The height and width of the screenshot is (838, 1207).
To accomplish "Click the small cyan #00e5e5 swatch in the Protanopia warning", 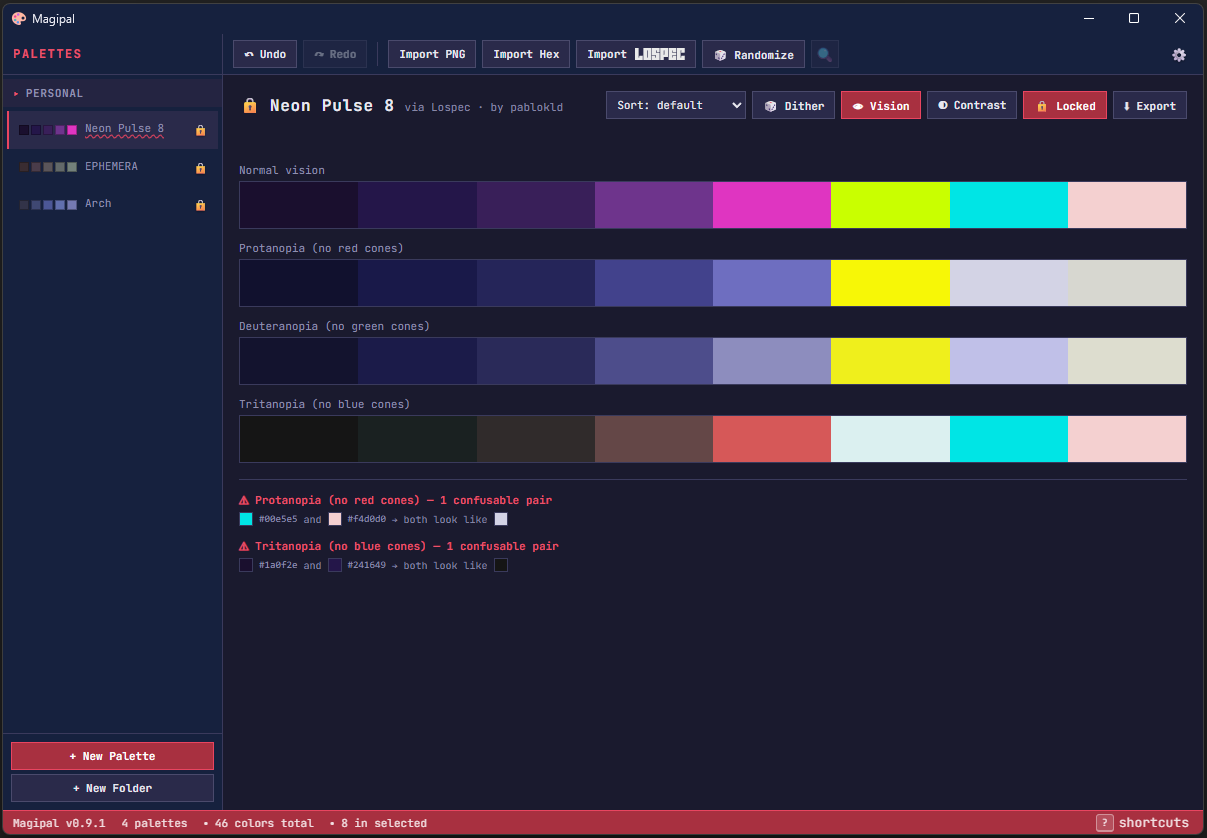I will pos(246,519).
